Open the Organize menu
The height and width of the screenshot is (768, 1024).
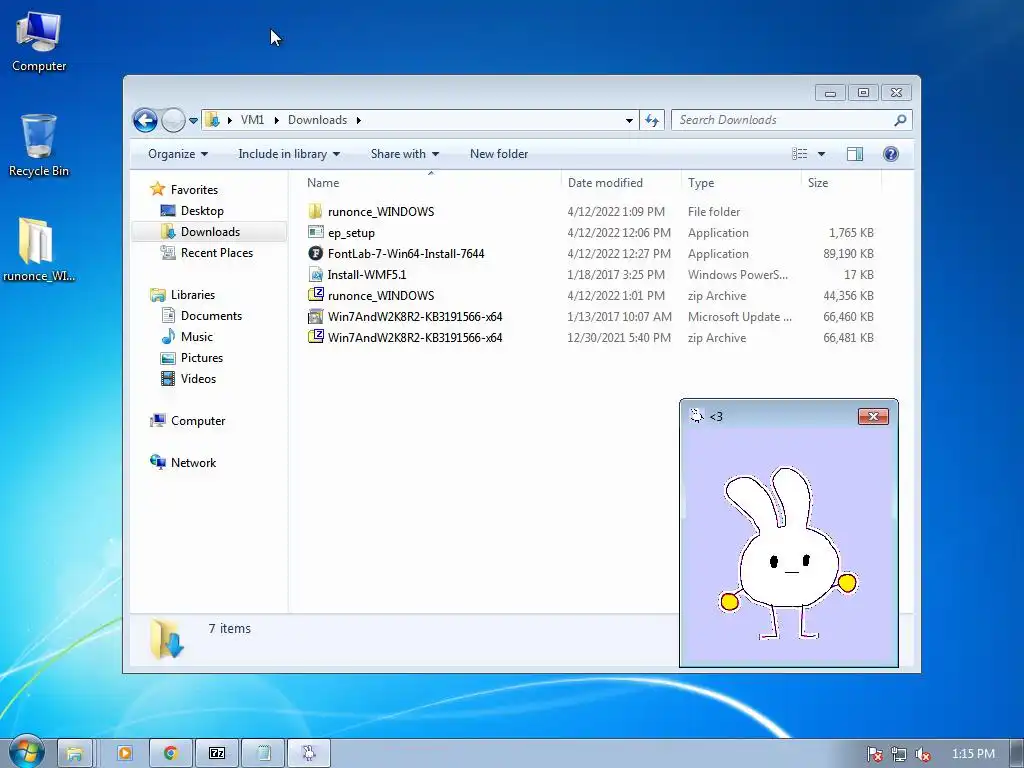[178, 154]
